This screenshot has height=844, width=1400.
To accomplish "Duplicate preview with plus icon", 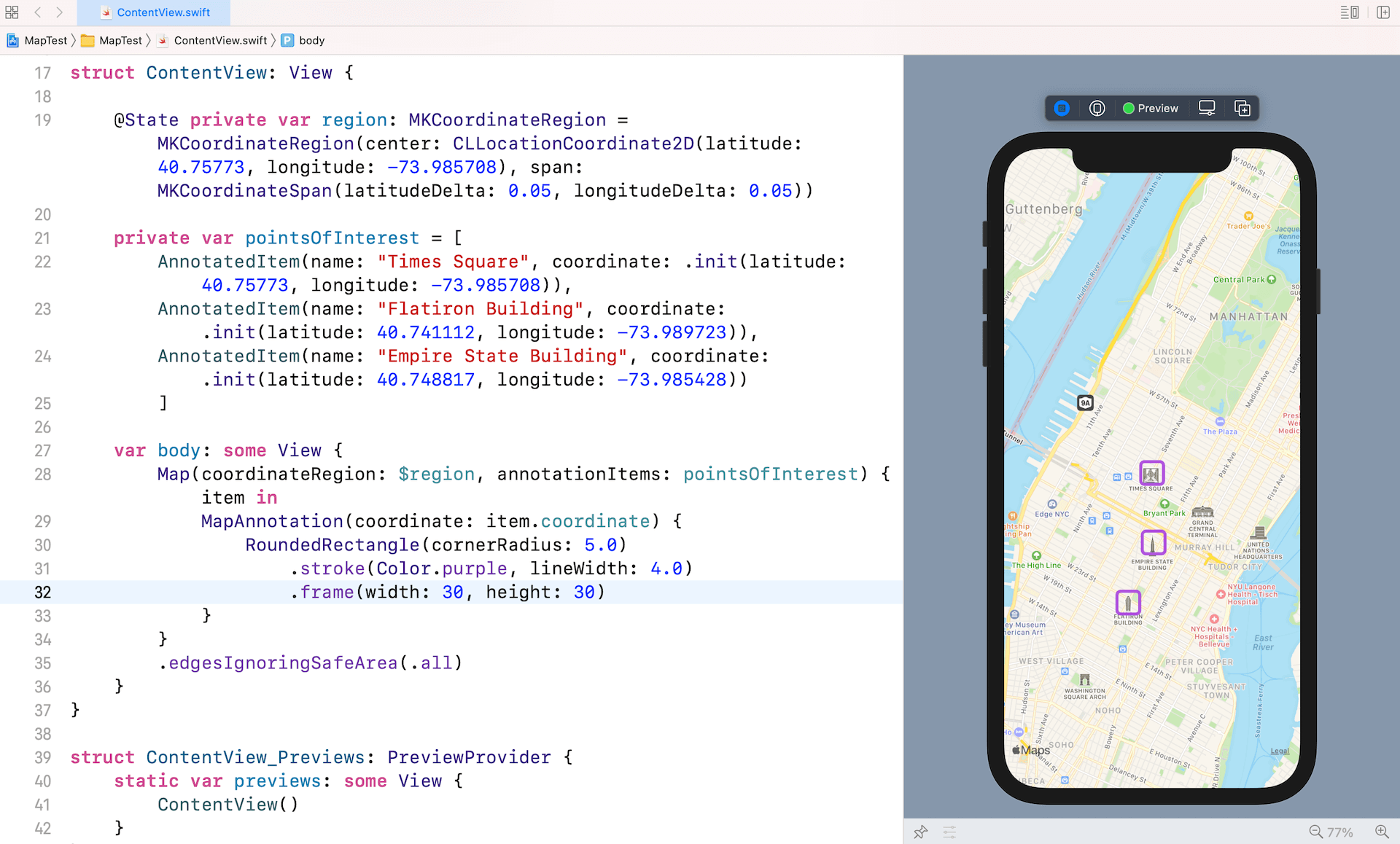I will coord(1242,109).
